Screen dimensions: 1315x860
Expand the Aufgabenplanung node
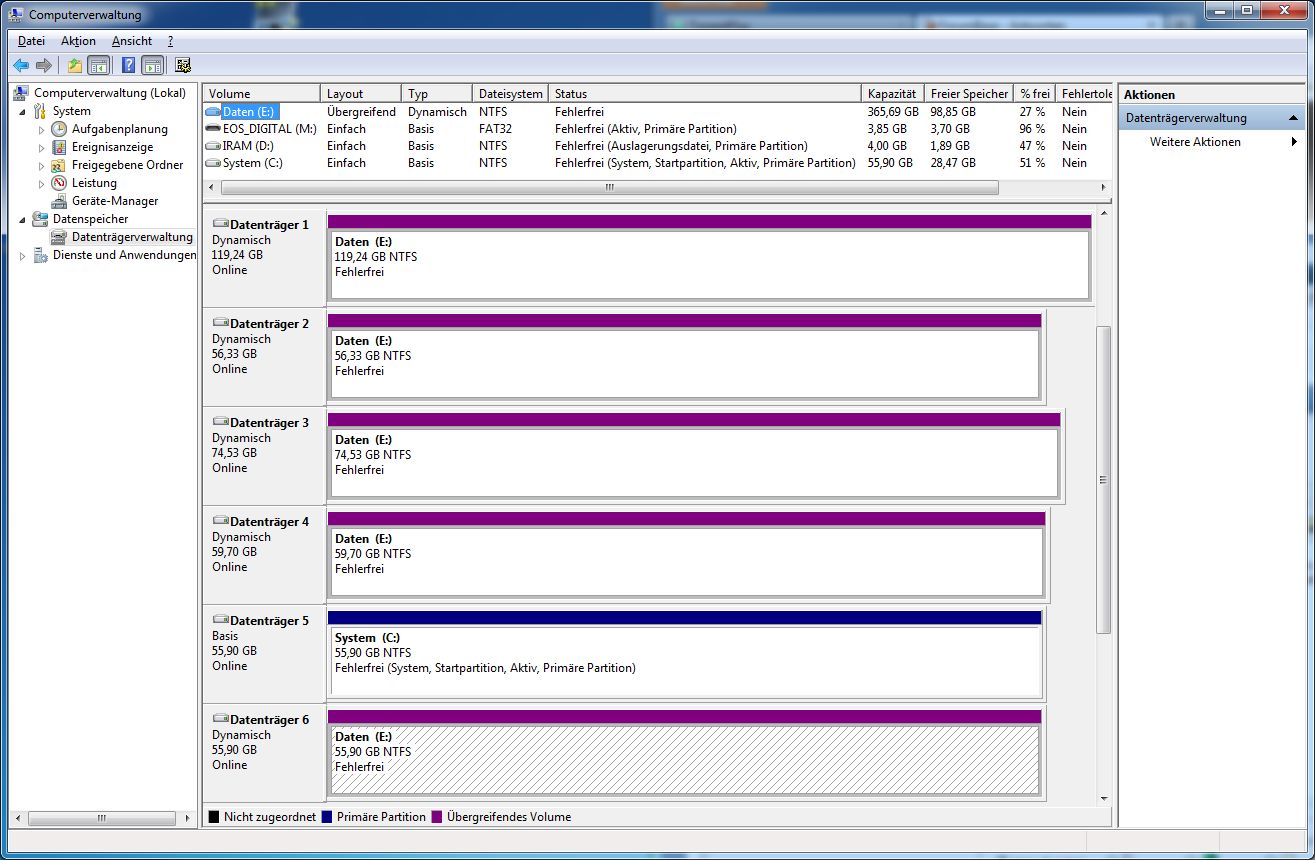pos(41,129)
